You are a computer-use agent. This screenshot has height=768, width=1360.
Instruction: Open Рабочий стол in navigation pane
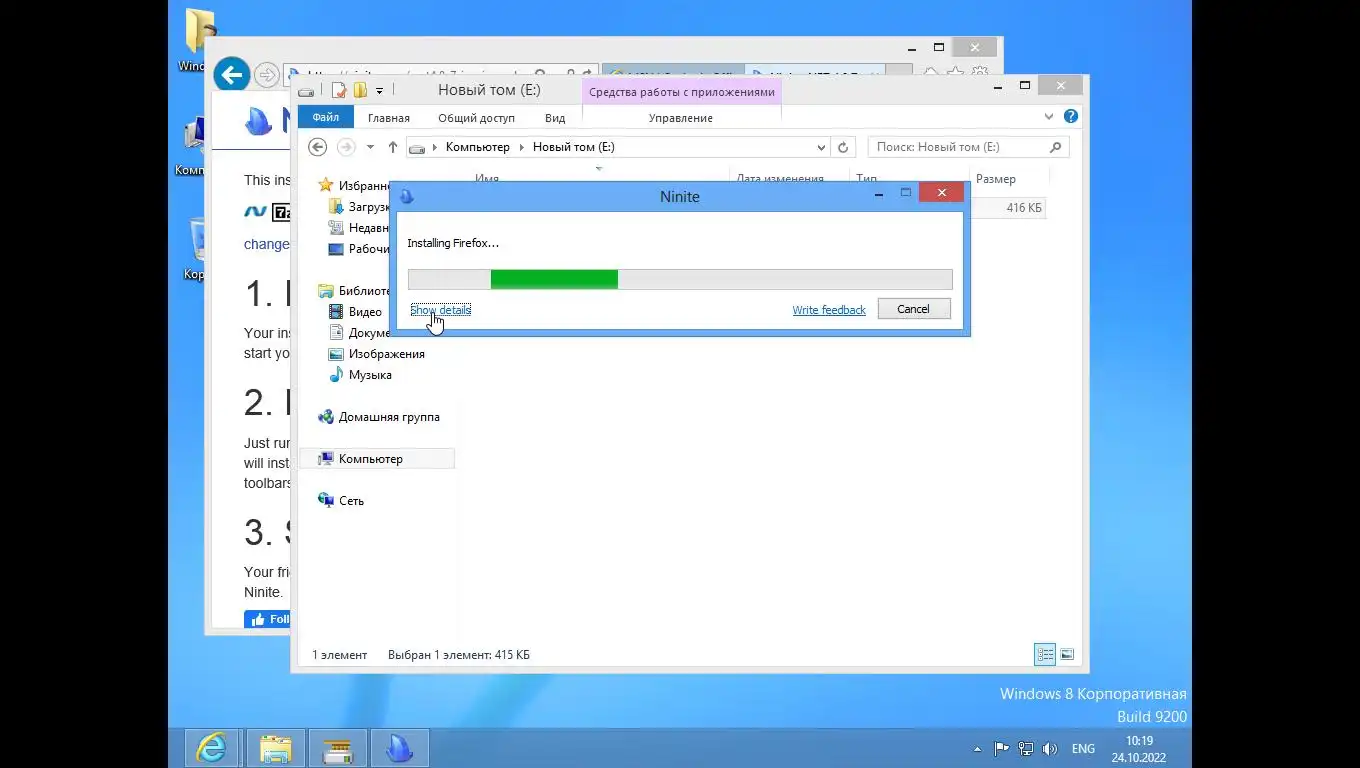pos(359,249)
